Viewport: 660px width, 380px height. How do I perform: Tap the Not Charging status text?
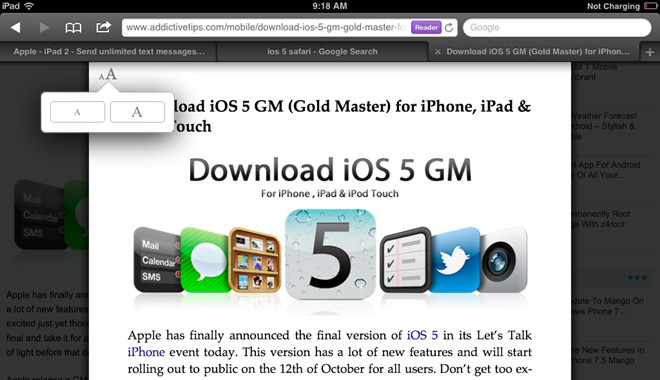[613, 6]
